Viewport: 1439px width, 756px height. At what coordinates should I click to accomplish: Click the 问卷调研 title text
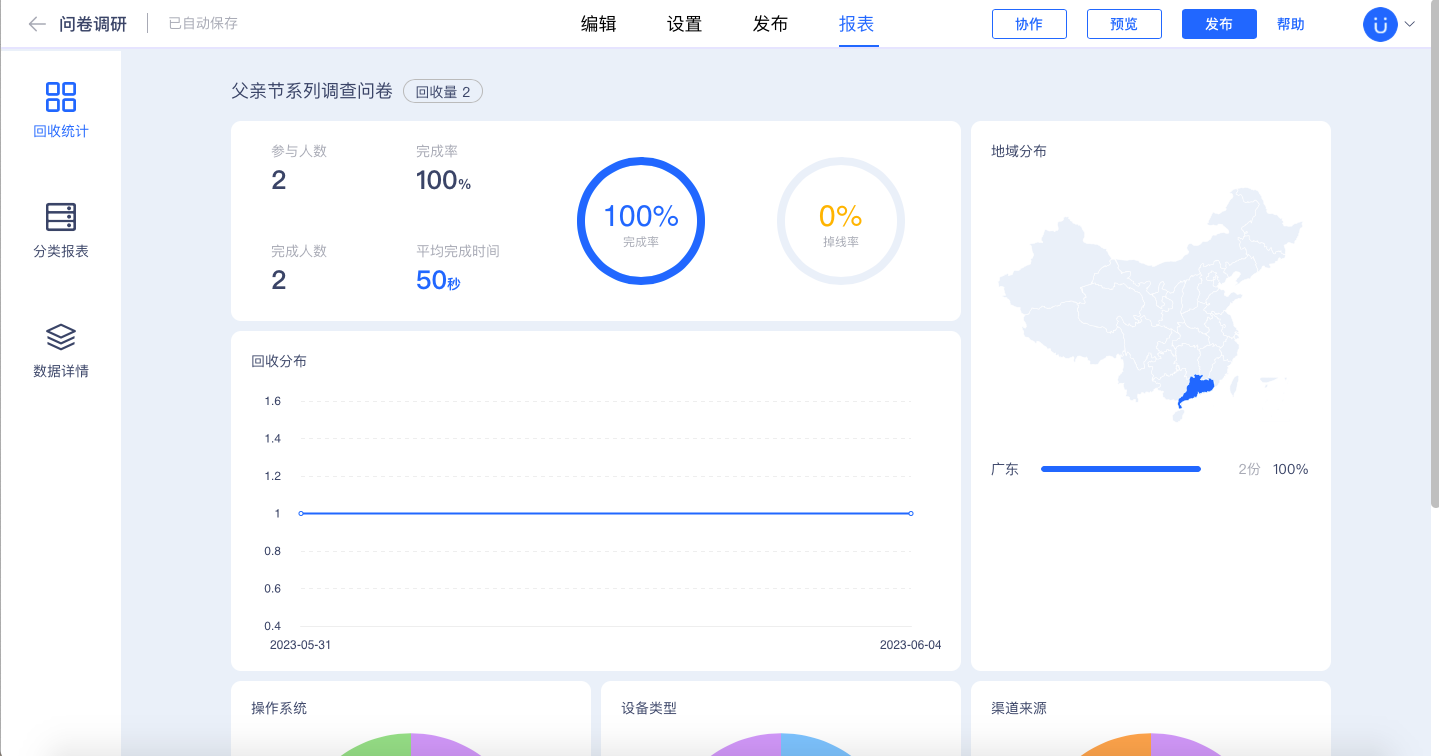pyautogui.click(x=93, y=24)
